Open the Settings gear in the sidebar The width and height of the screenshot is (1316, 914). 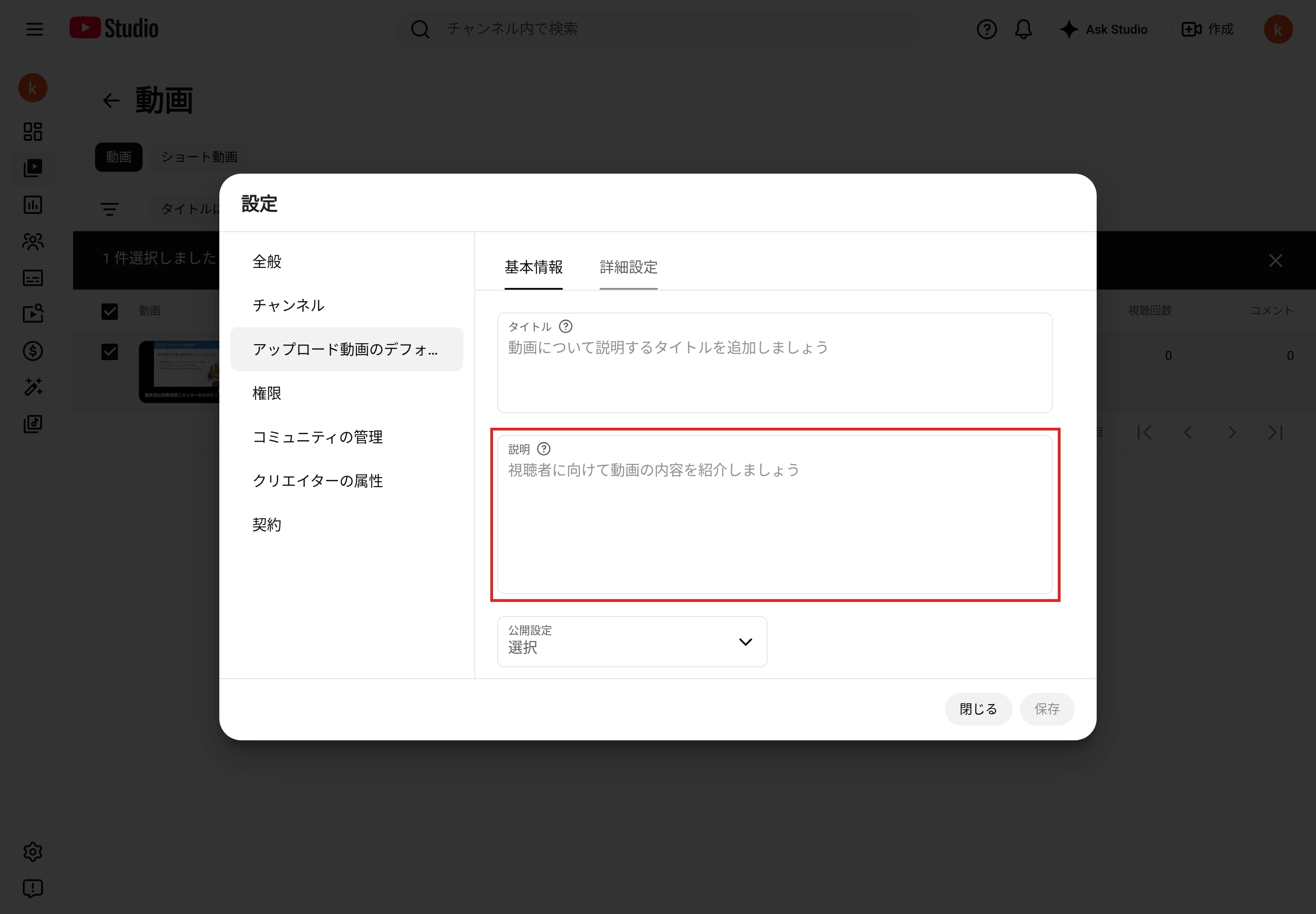(x=32, y=851)
